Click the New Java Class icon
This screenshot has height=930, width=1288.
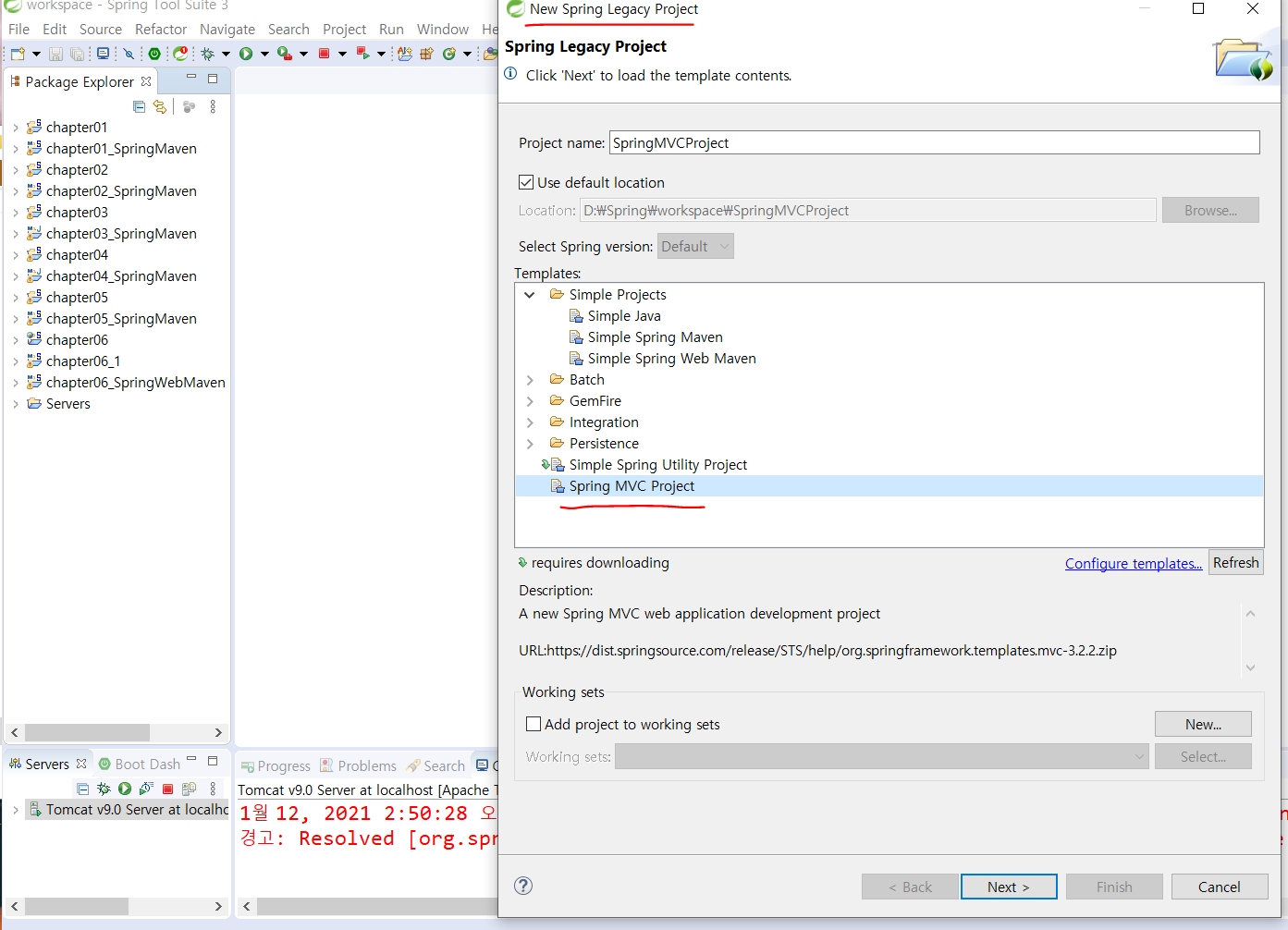click(449, 54)
